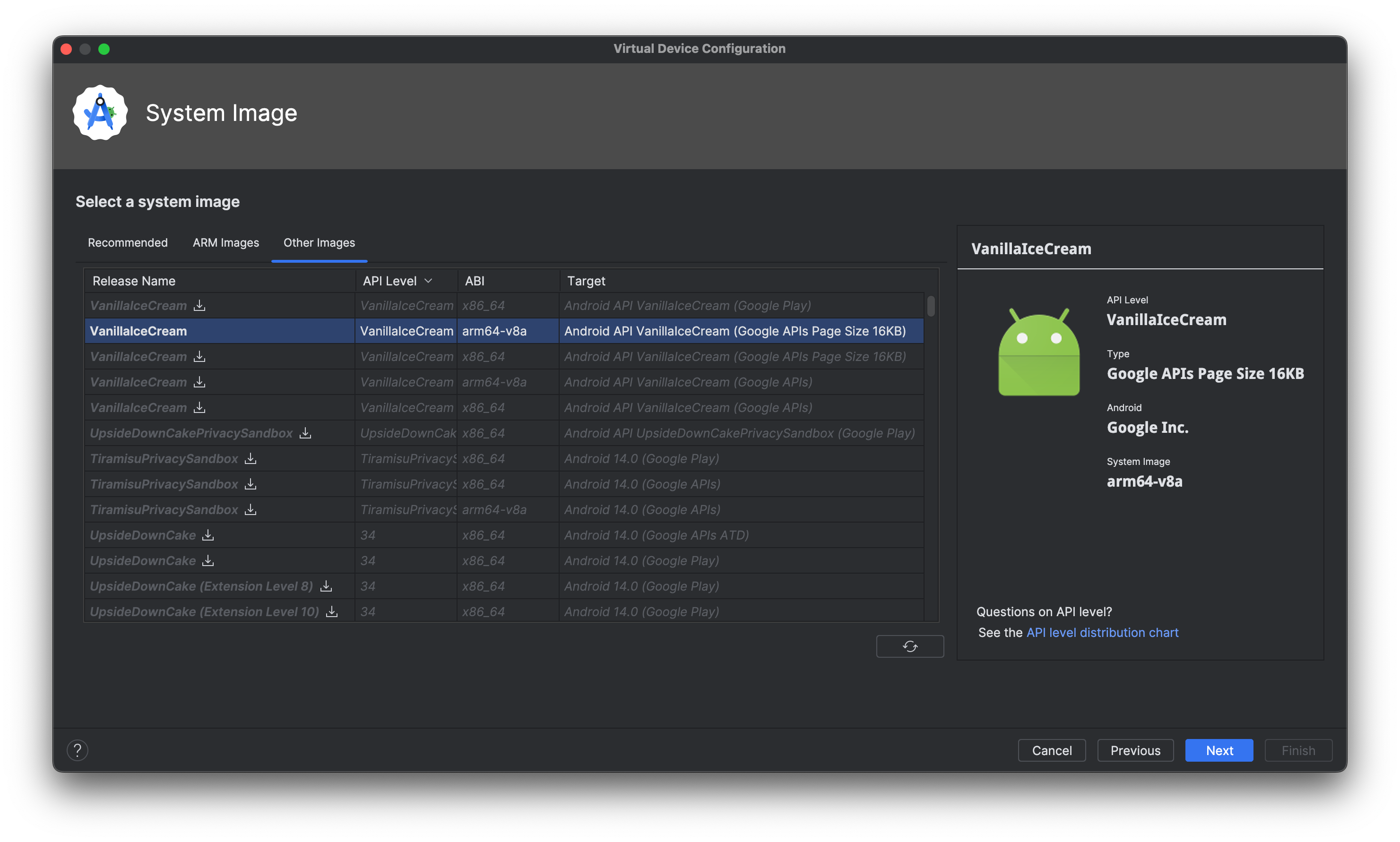This screenshot has height=842, width=1400.
Task: Switch to the ARM Images tab
Action: pyautogui.click(x=225, y=243)
